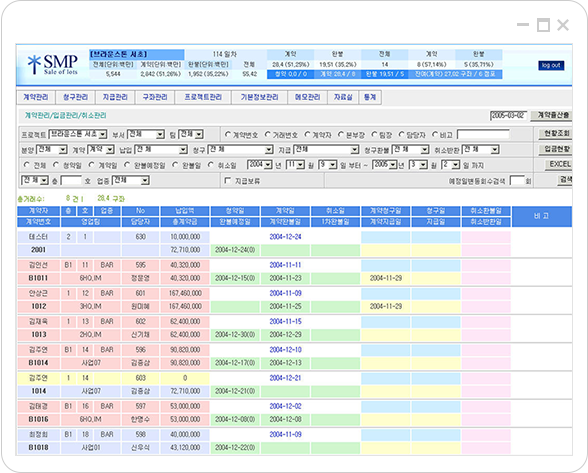Select the 기본정보관리 tab

[x=260, y=97]
